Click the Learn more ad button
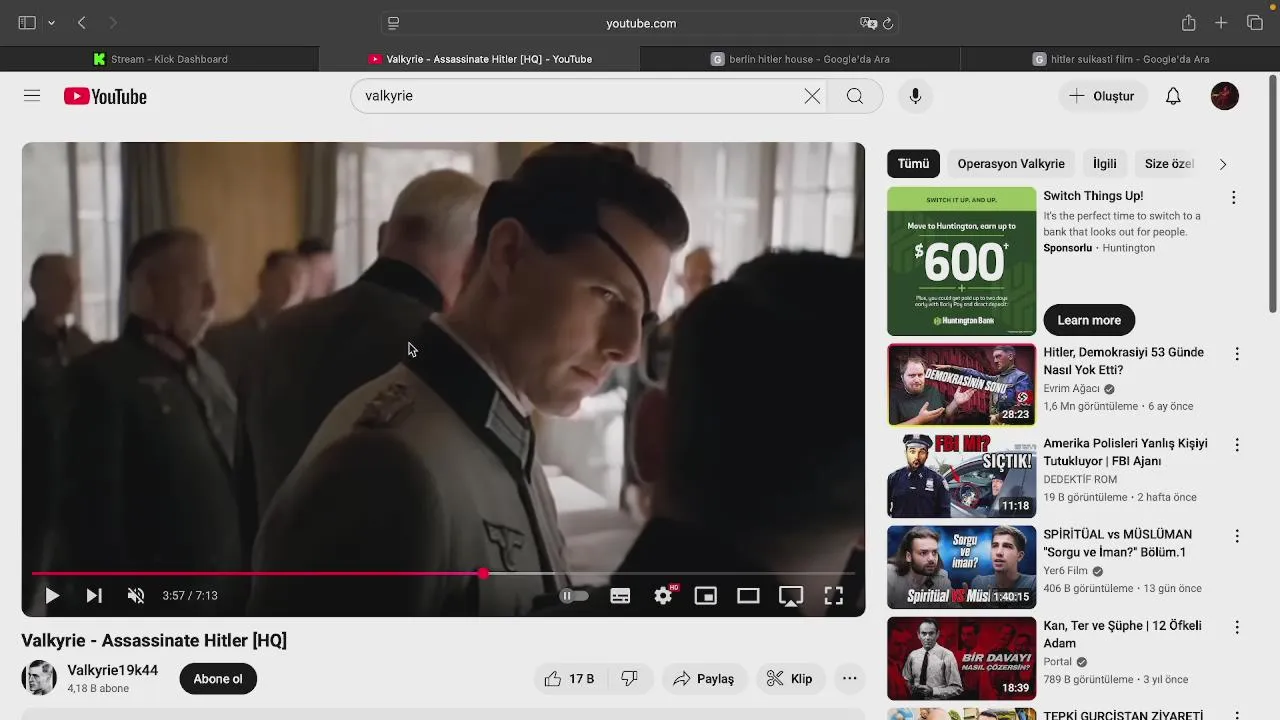The image size is (1280, 720). [x=1089, y=320]
